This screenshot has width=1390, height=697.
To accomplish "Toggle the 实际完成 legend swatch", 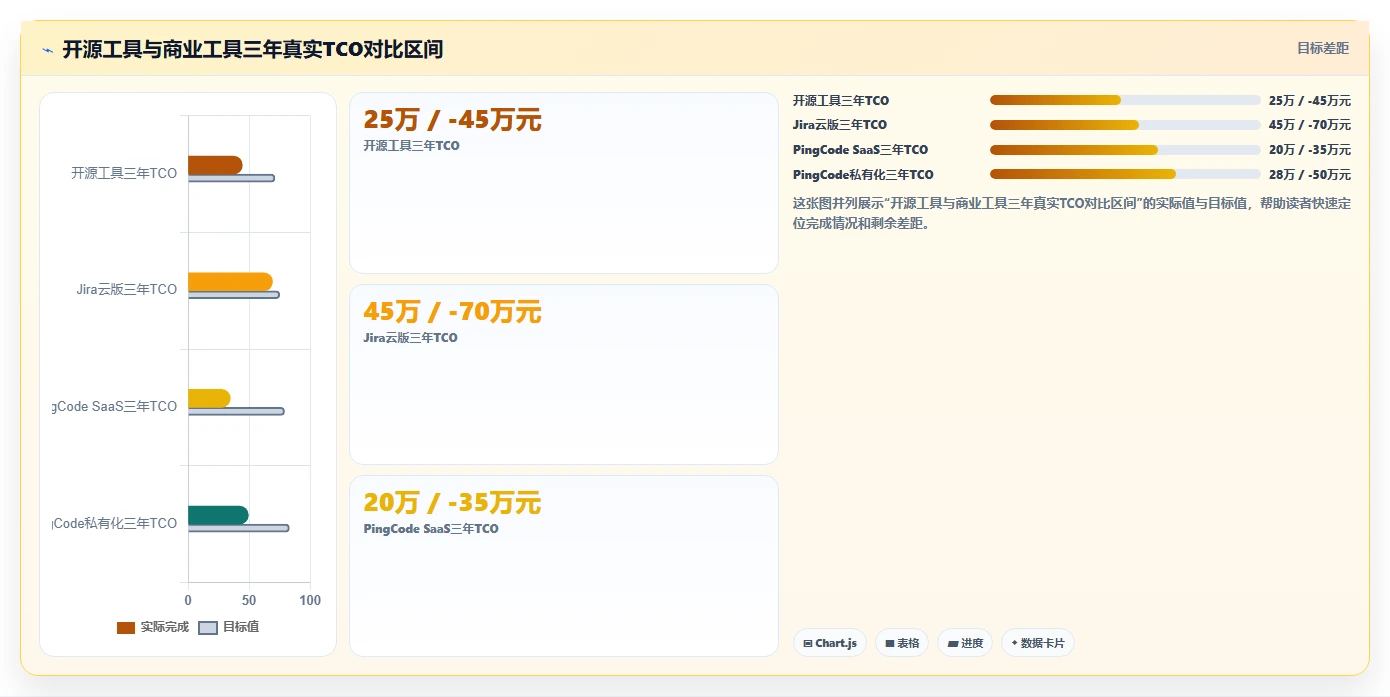I will click(126, 627).
